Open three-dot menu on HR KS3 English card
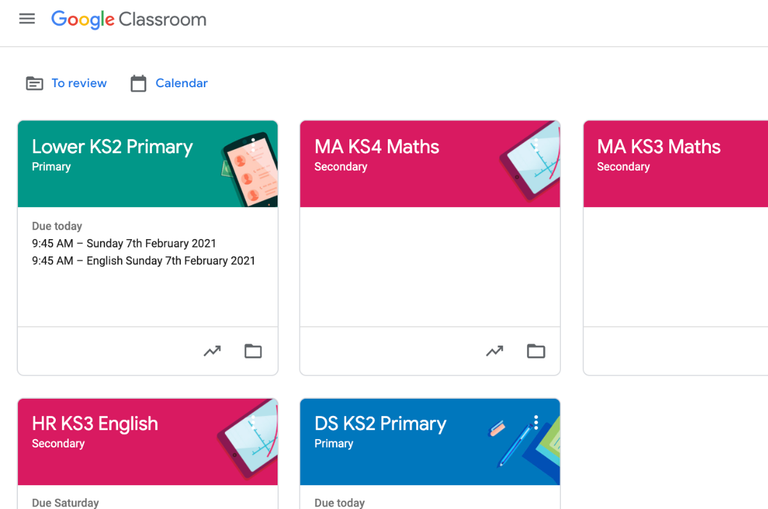Viewport: 768px width, 509px height. tap(253, 422)
